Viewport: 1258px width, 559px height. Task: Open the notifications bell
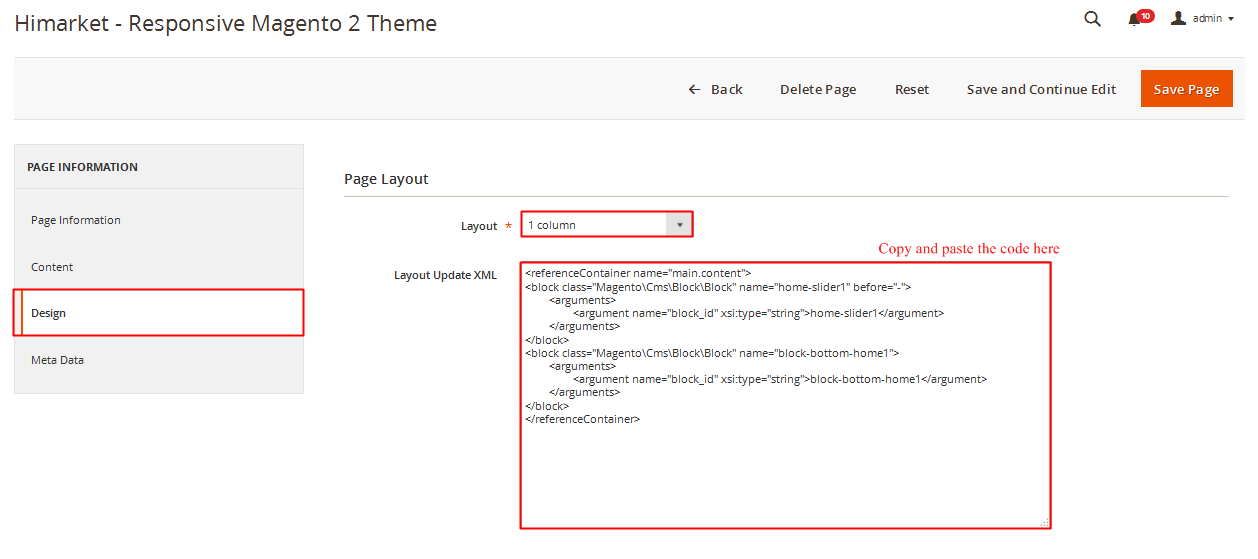coord(1134,20)
